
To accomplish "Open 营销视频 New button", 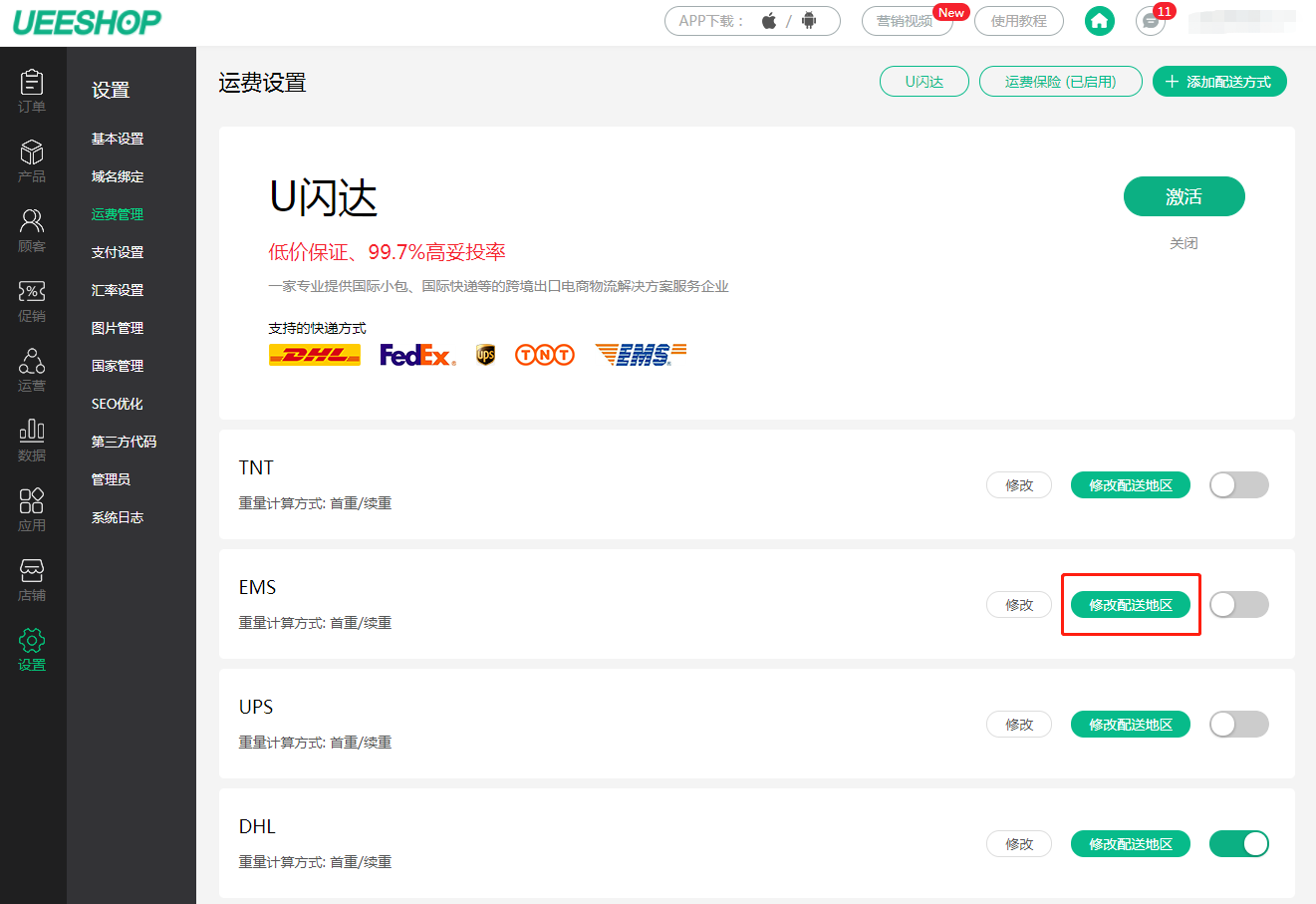I will pos(908,21).
